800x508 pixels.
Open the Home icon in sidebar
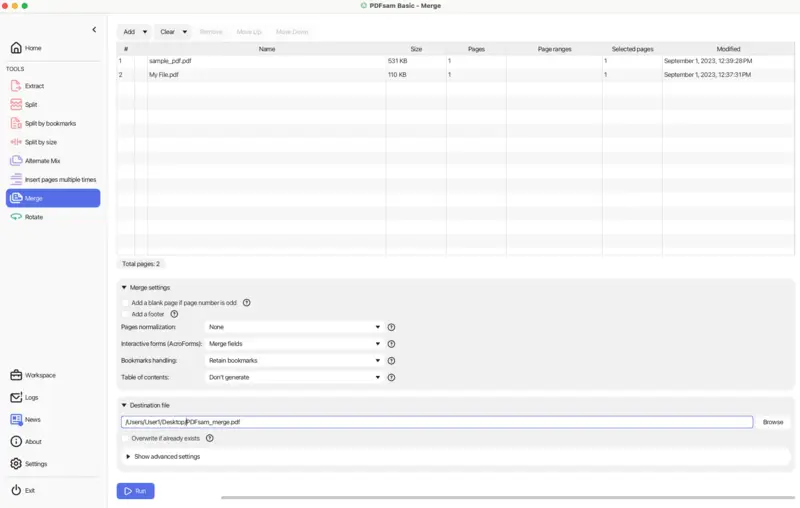(16, 47)
